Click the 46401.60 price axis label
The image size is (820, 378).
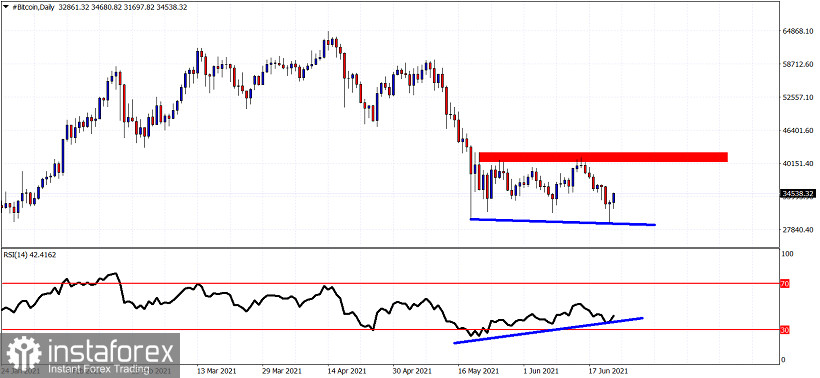[798, 130]
